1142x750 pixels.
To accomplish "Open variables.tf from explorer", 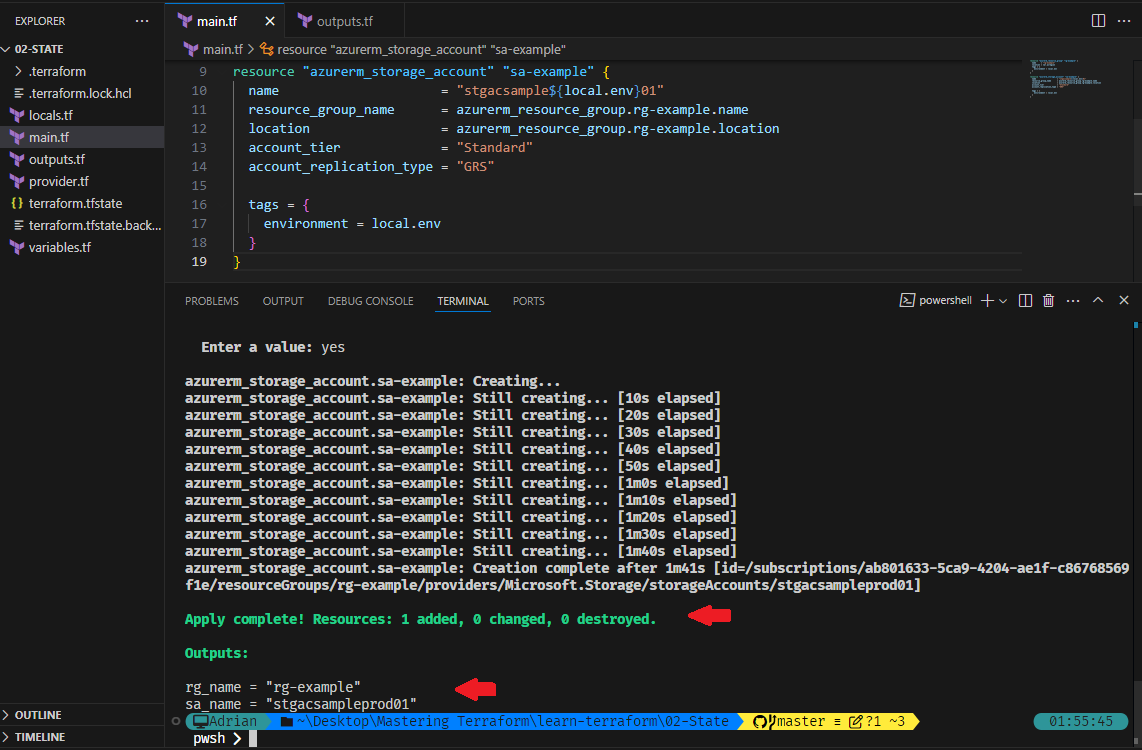I will [82, 248].
